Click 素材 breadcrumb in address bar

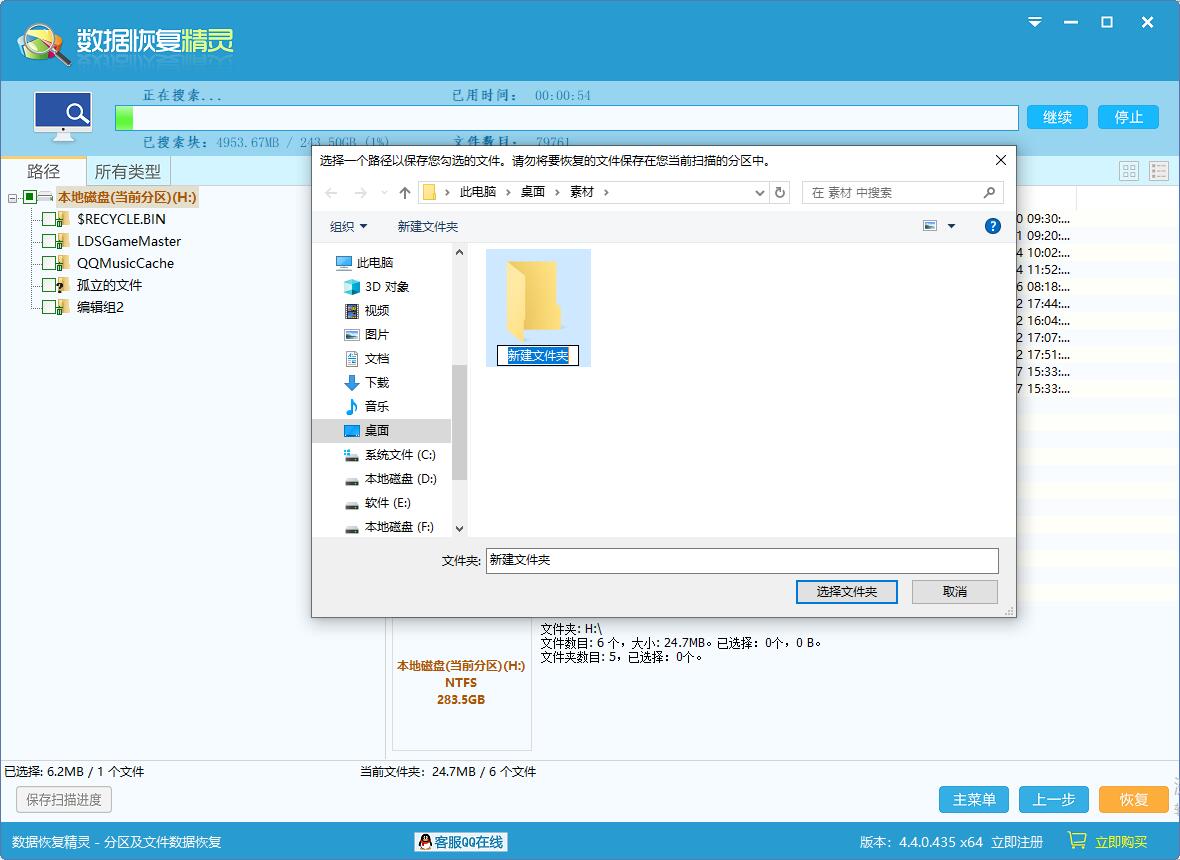point(582,193)
